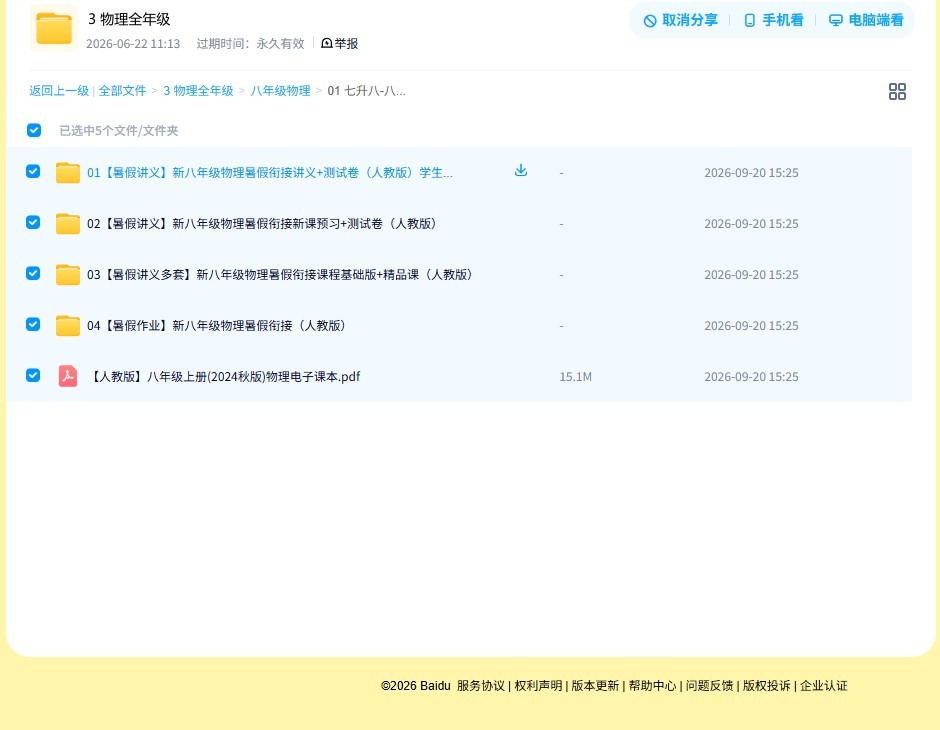Open 企业认证 footer link
The height and width of the screenshot is (730, 940).
(x=824, y=686)
